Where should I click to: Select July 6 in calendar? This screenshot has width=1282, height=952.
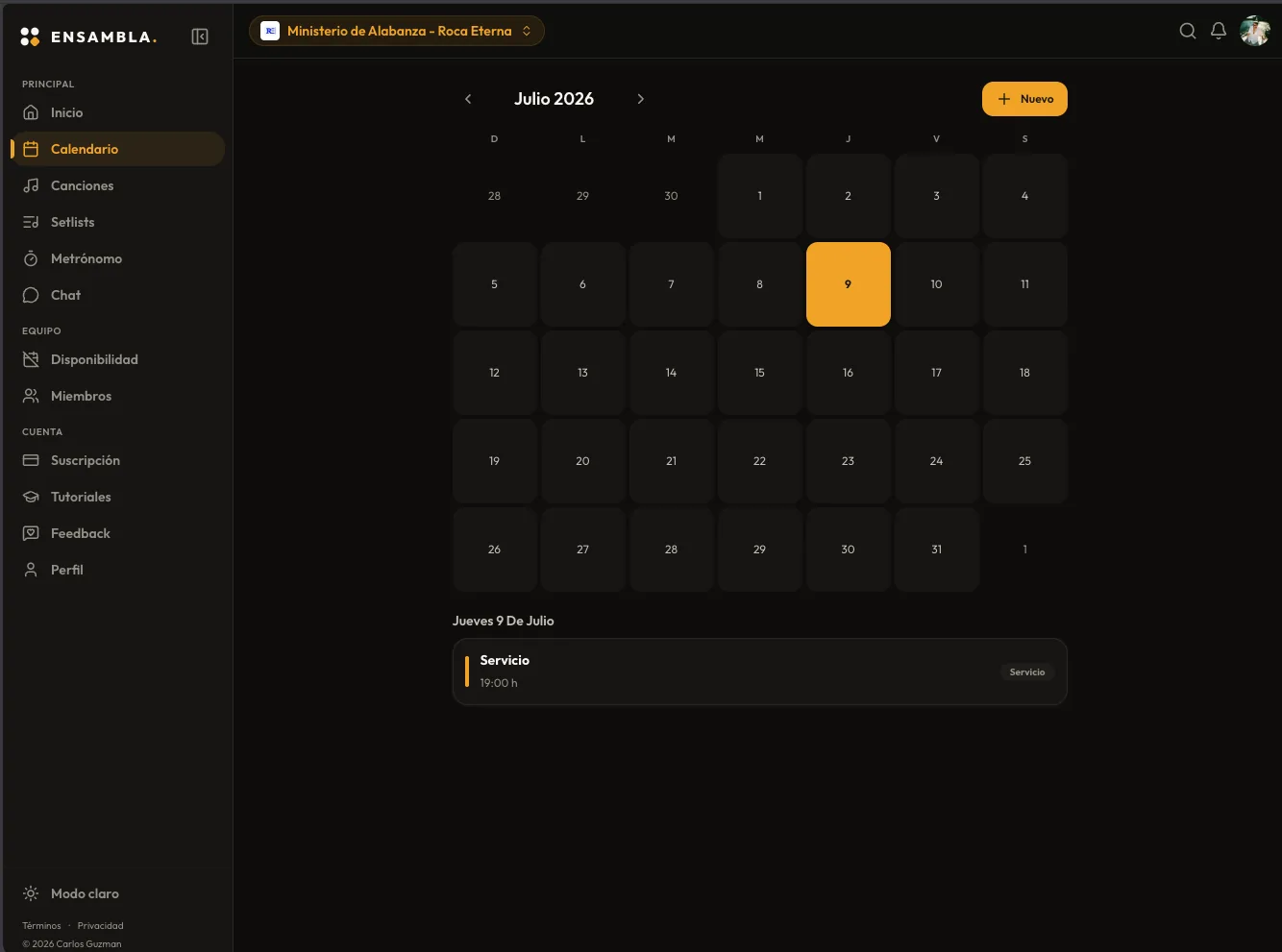click(583, 284)
